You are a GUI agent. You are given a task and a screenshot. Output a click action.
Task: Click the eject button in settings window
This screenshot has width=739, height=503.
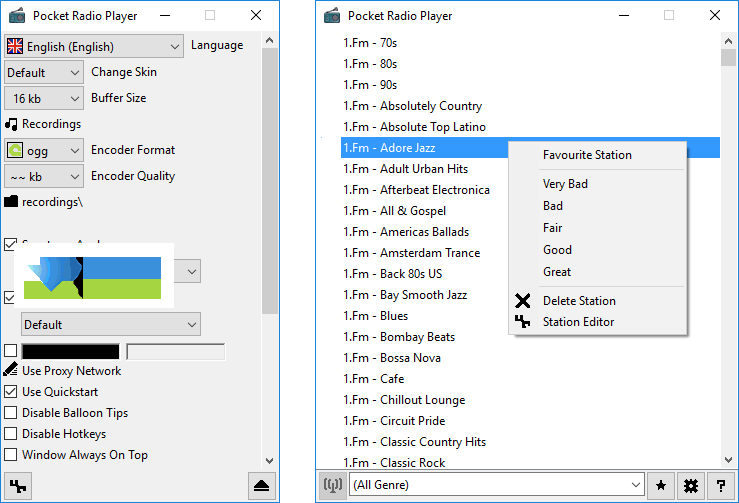262,486
